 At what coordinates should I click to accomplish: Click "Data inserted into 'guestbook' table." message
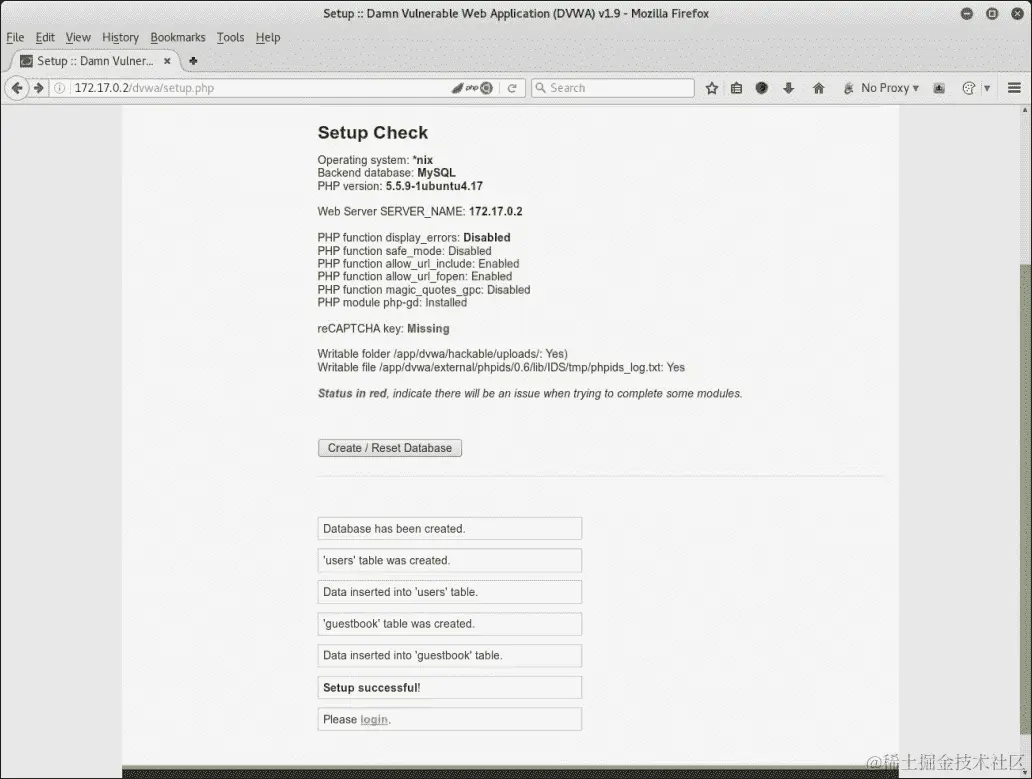pyautogui.click(x=450, y=655)
